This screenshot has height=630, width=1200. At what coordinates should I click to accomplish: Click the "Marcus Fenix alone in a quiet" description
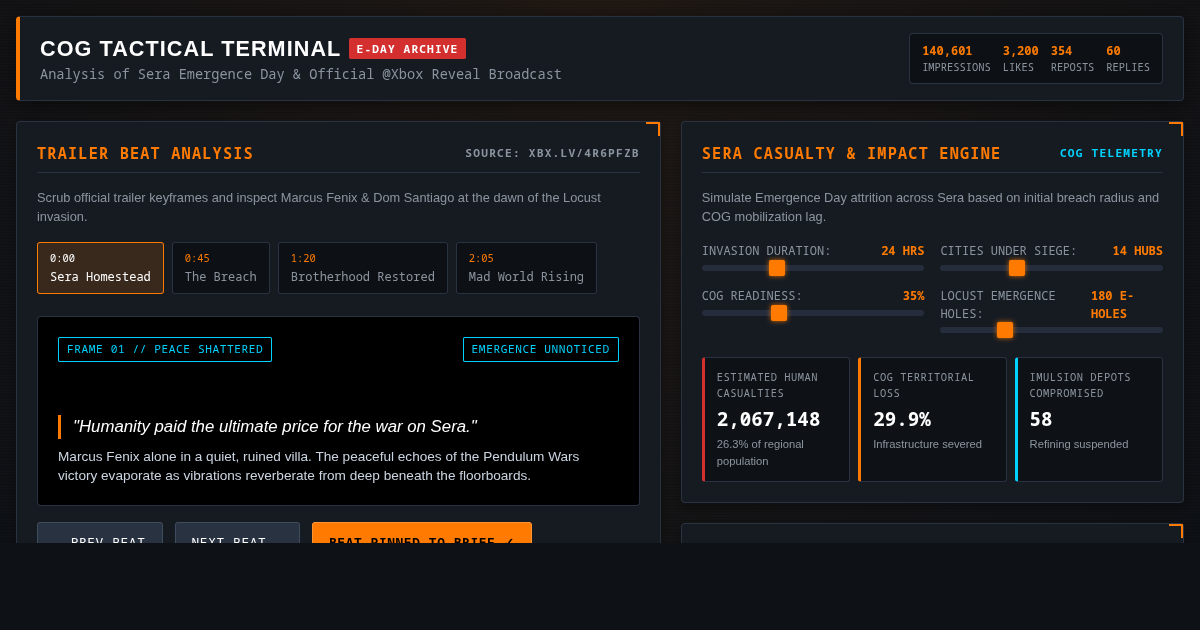318,466
